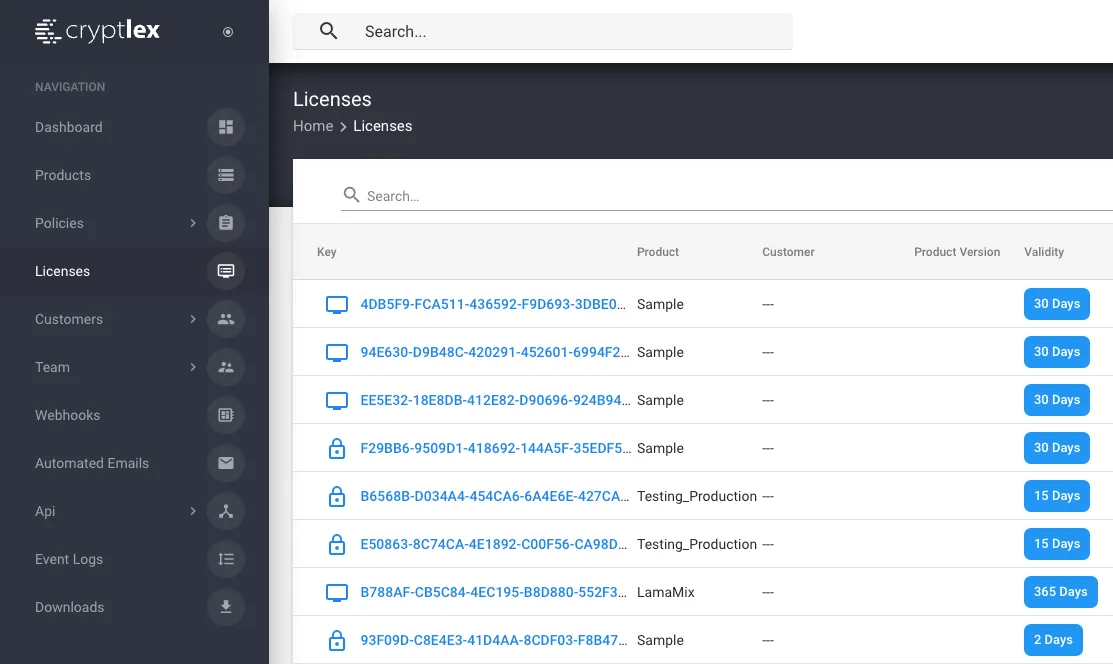The height and width of the screenshot is (664, 1113).
Task: Open LamaMix license key B788AF
Action: [494, 592]
